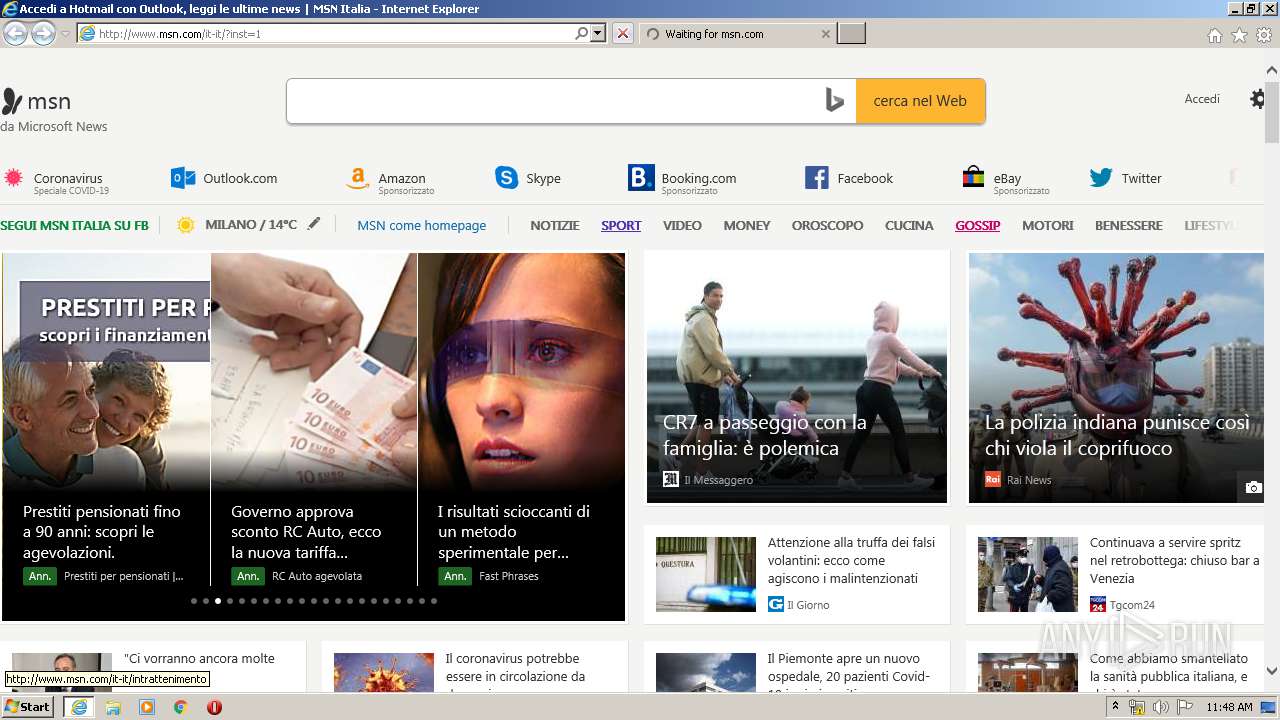This screenshot has width=1280, height=720.
Task: Select the last carousel pagination dot
Action: [434, 601]
